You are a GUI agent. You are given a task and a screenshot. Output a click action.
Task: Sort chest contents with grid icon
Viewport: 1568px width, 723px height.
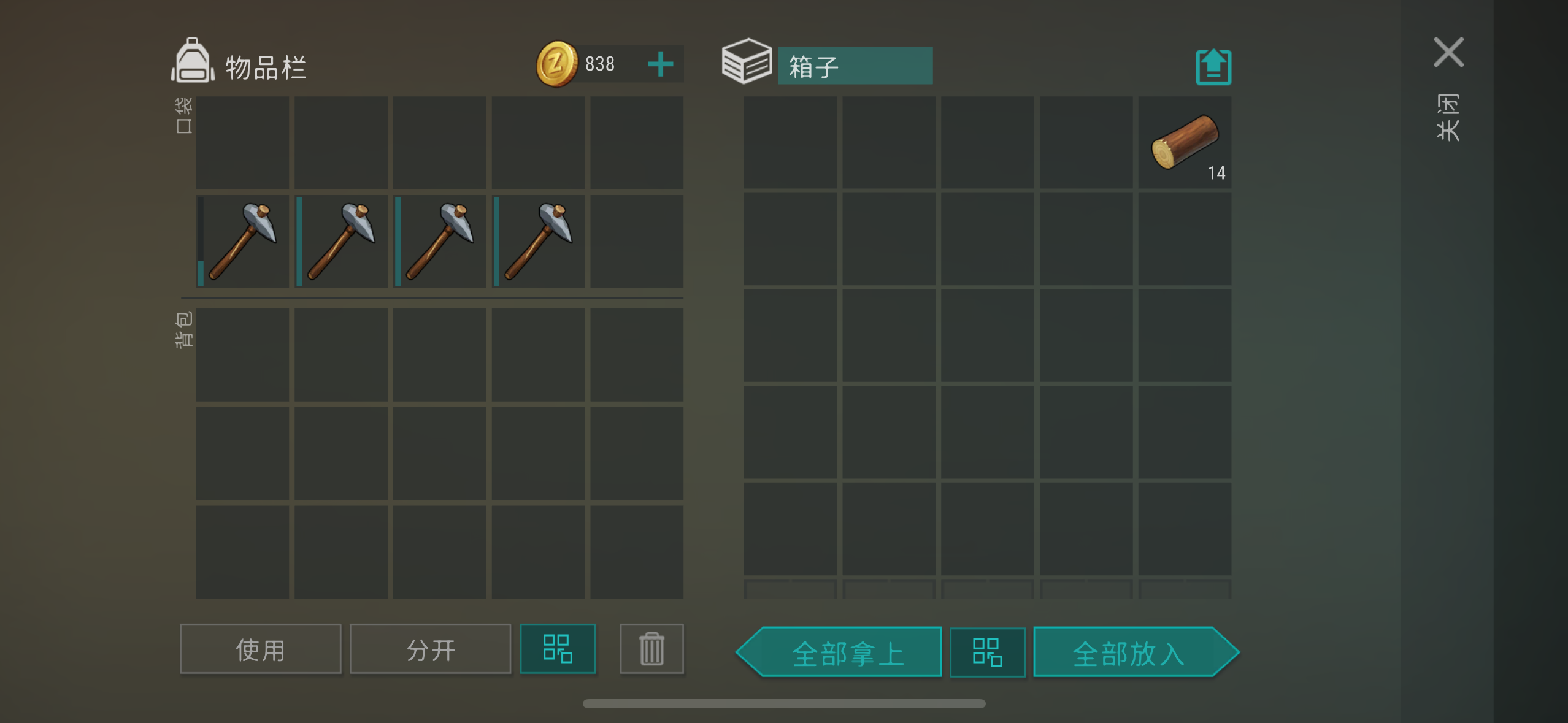[987, 652]
